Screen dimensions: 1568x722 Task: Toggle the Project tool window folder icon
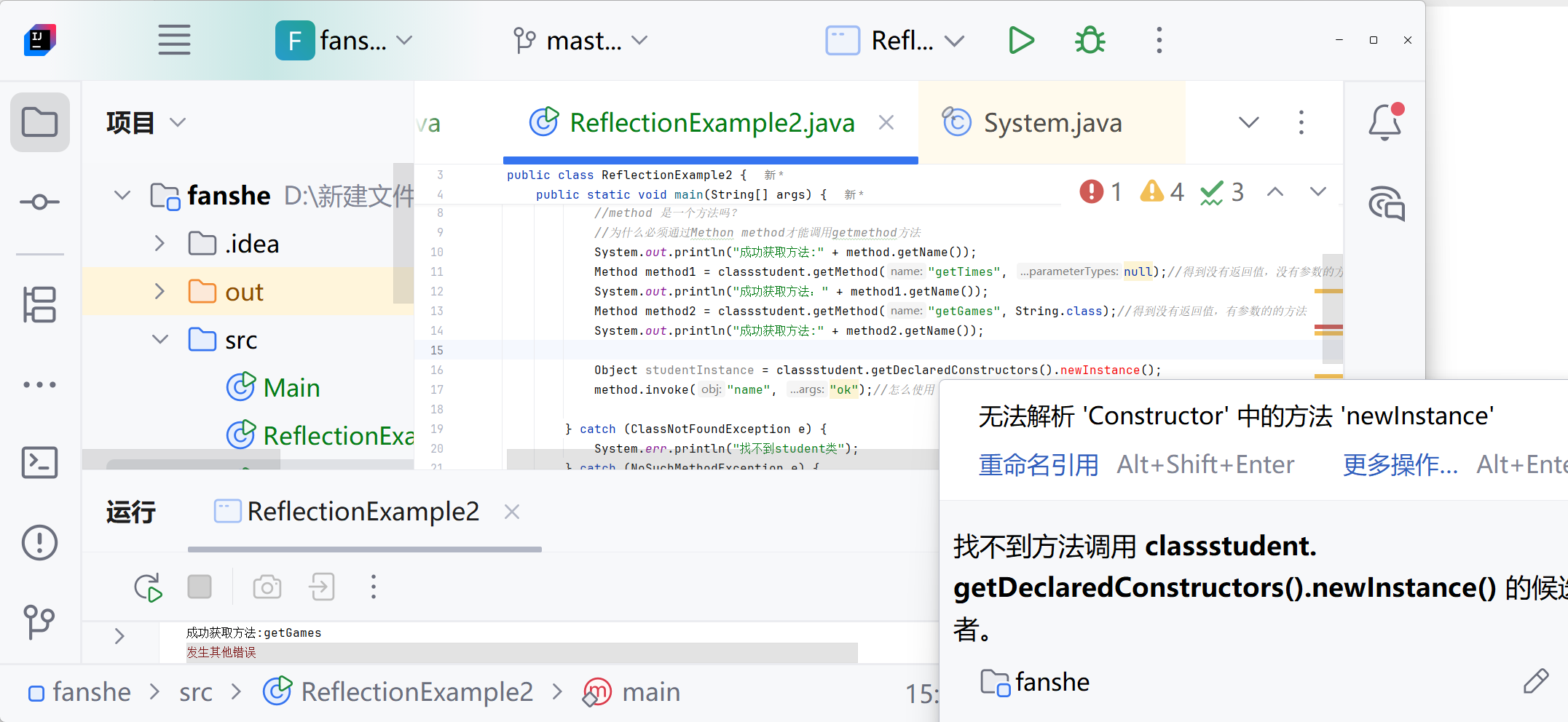click(40, 122)
